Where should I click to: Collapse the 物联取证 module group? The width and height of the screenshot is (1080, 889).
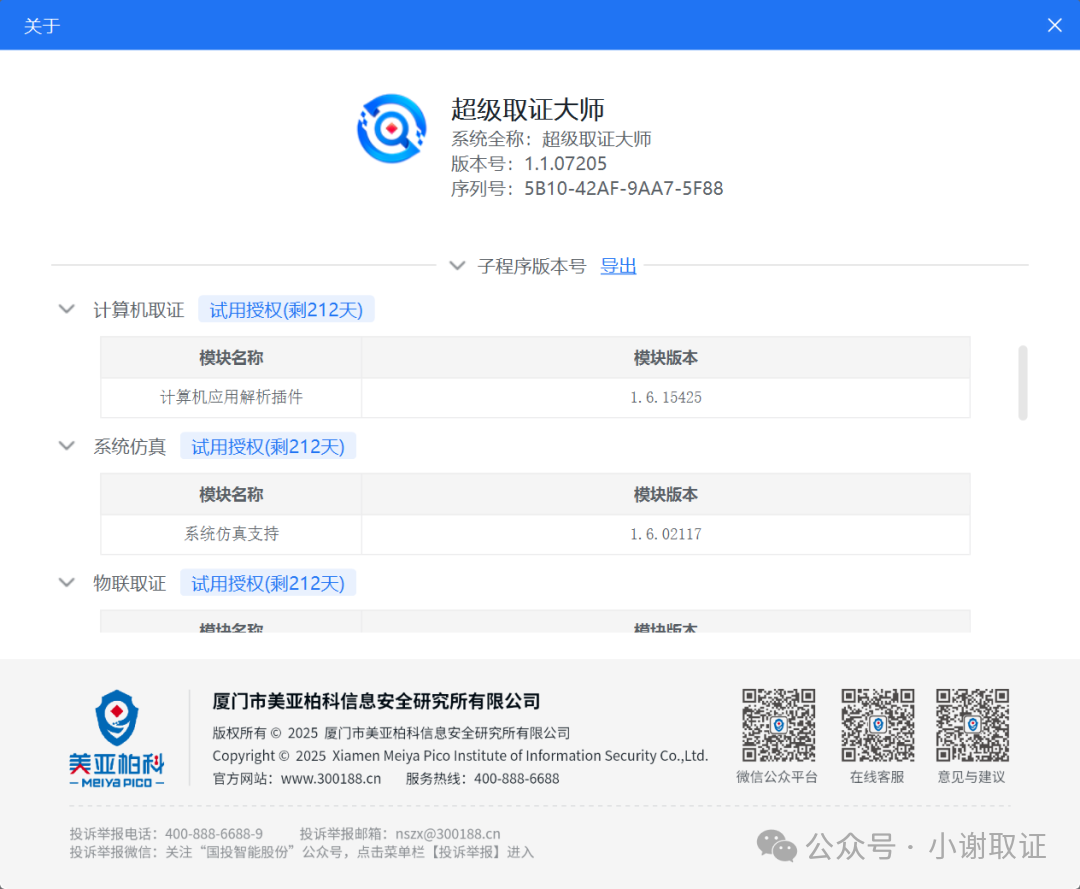[67, 582]
